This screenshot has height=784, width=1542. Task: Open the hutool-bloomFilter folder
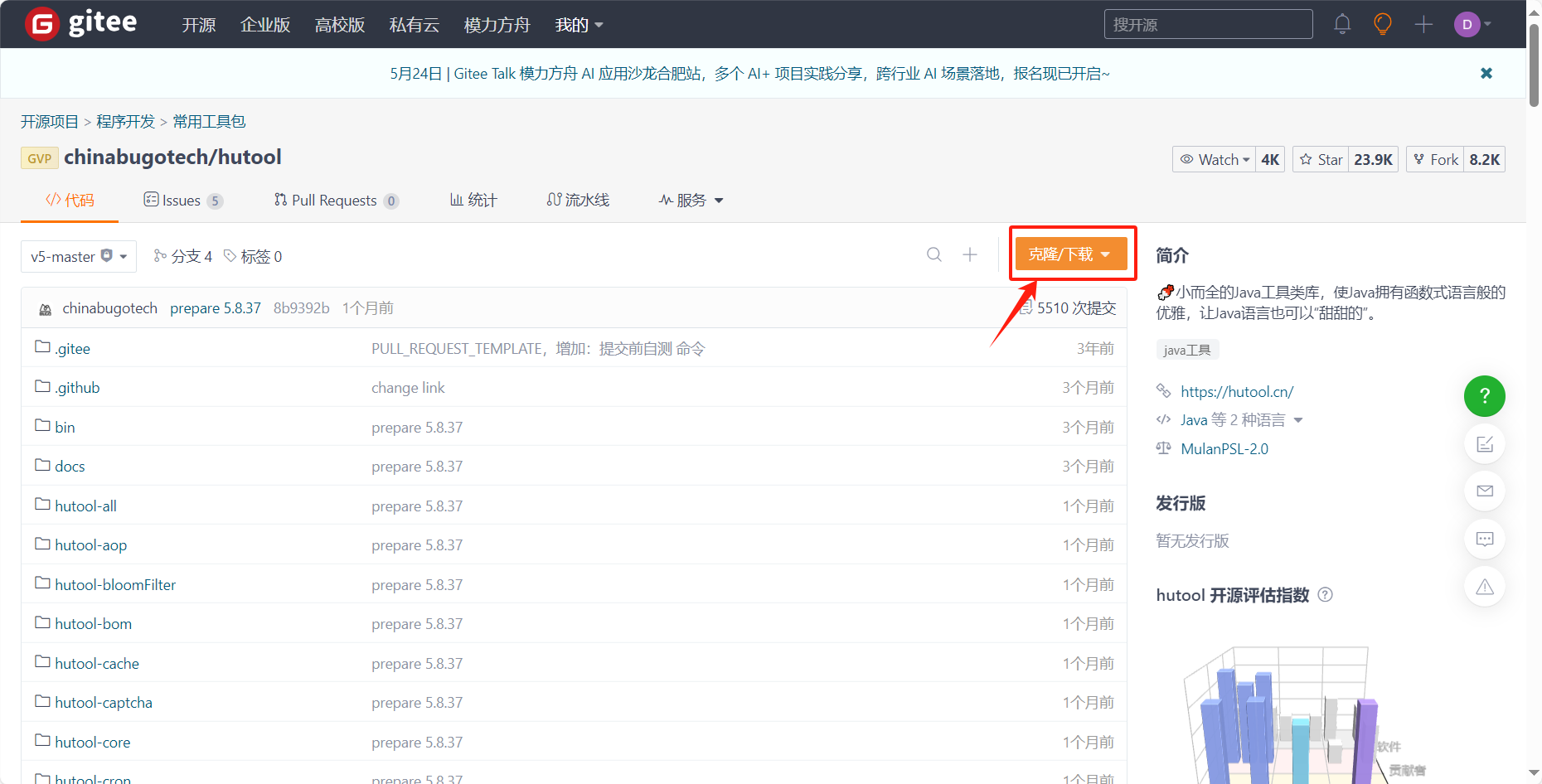[115, 585]
